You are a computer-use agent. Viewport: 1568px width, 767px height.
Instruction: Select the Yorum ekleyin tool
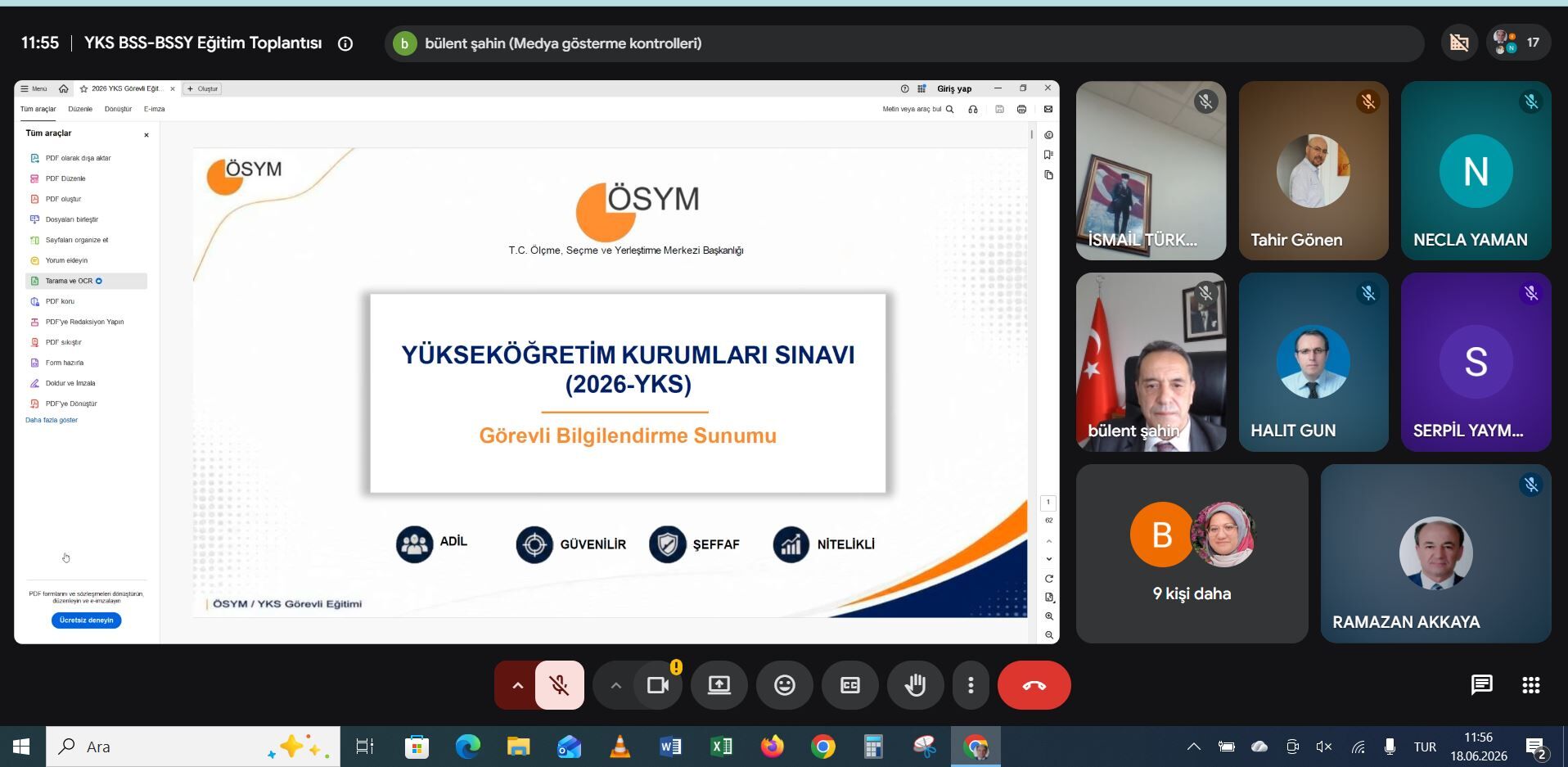86,260
